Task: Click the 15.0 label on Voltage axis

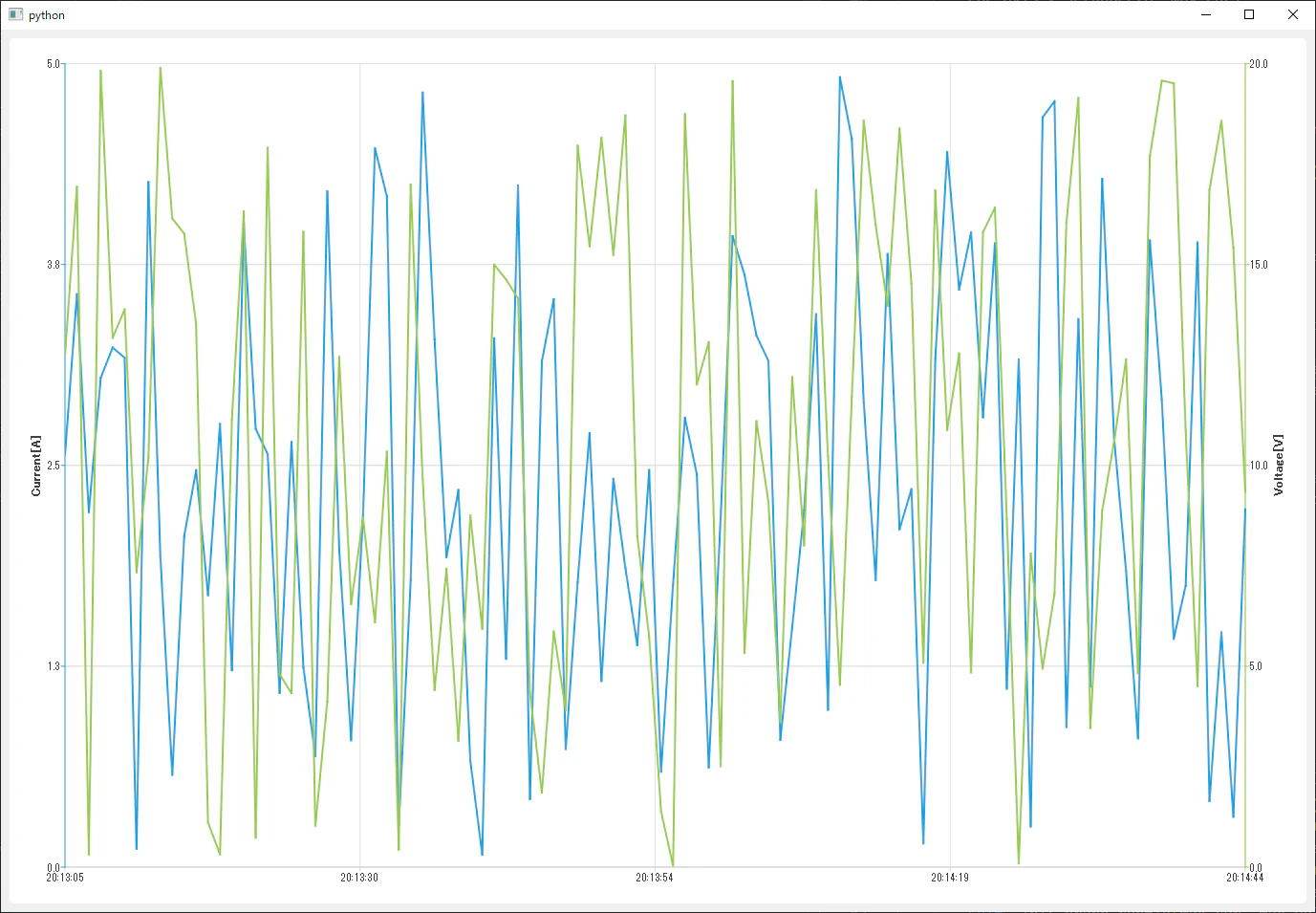Action: click(x=1259, y=265)
